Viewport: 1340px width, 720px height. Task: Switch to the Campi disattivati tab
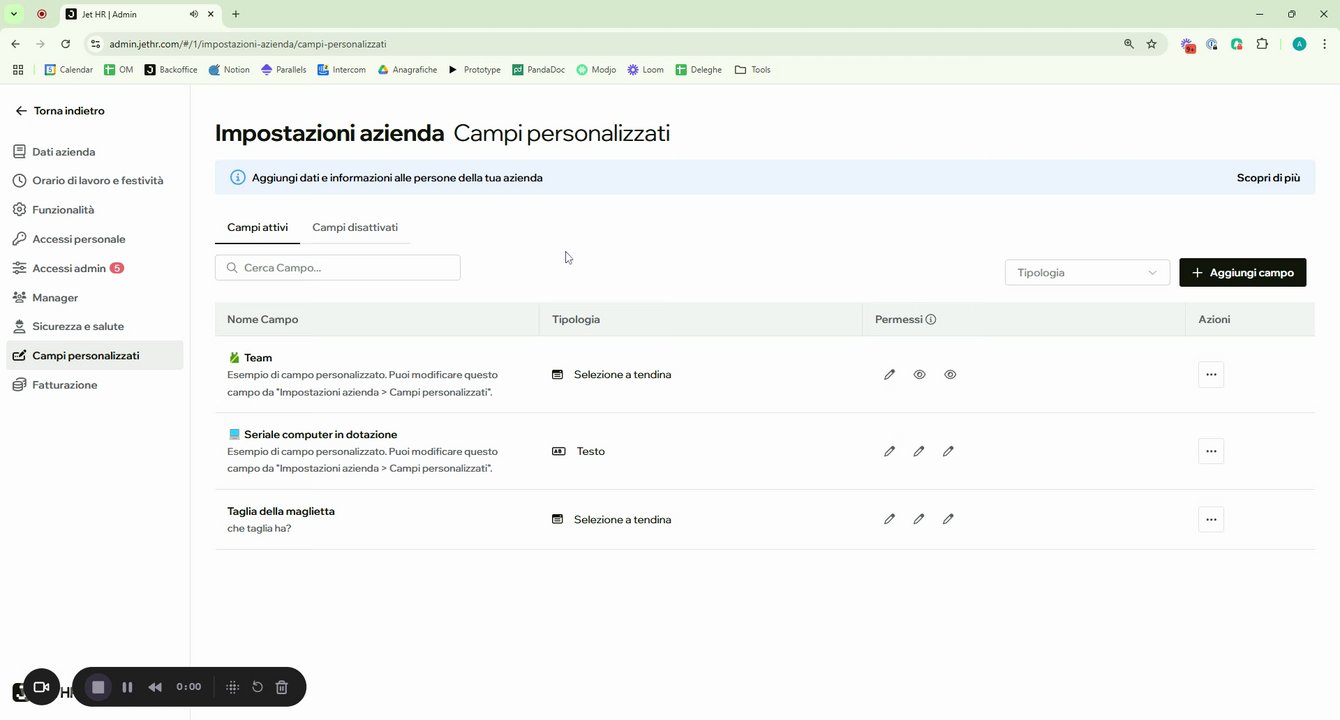pos(355,228)
